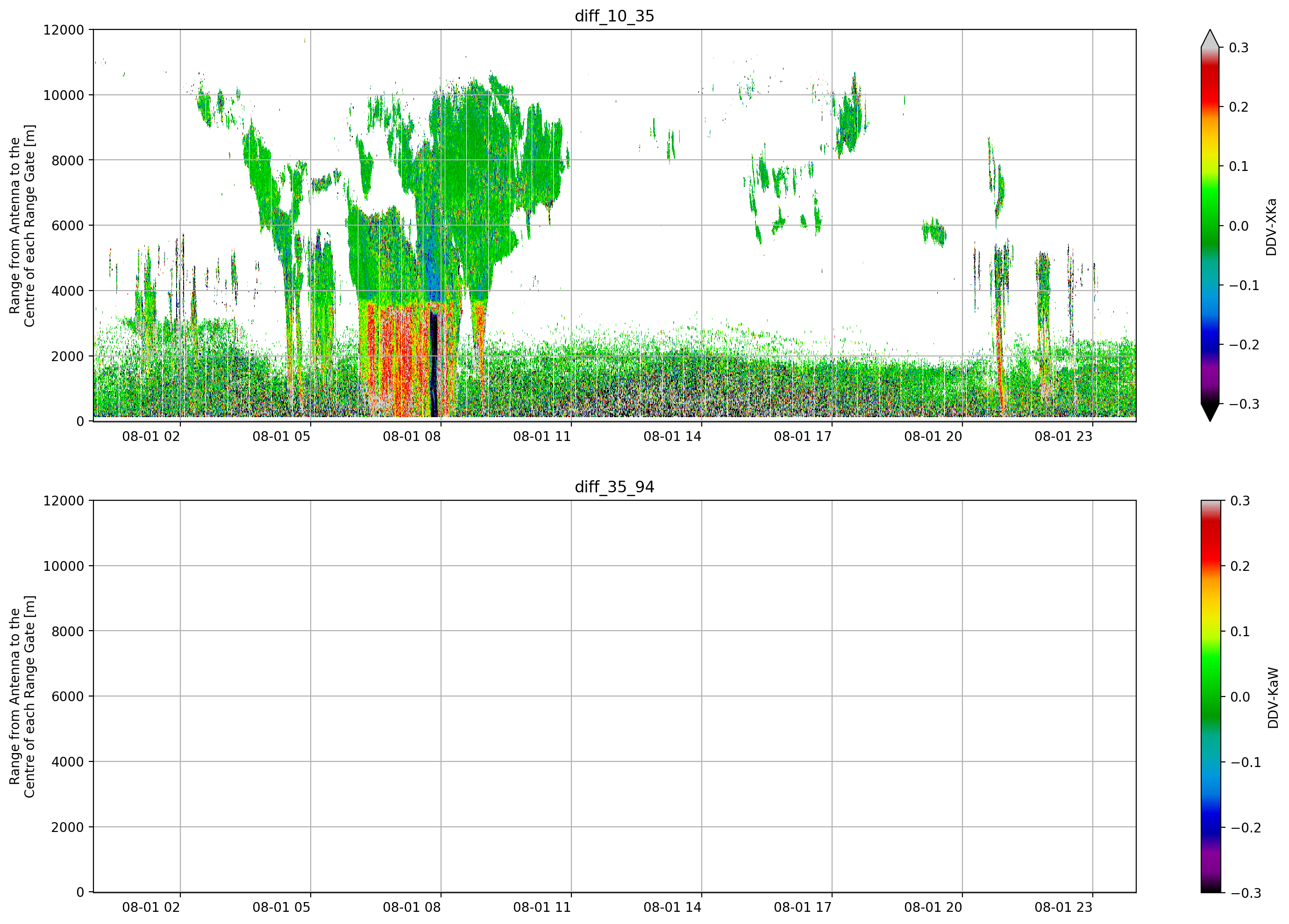The image size is (1289, 924).
Task: Click the −0.1 tick on DDV-KaW colorbar
Action: [1245, 762]
